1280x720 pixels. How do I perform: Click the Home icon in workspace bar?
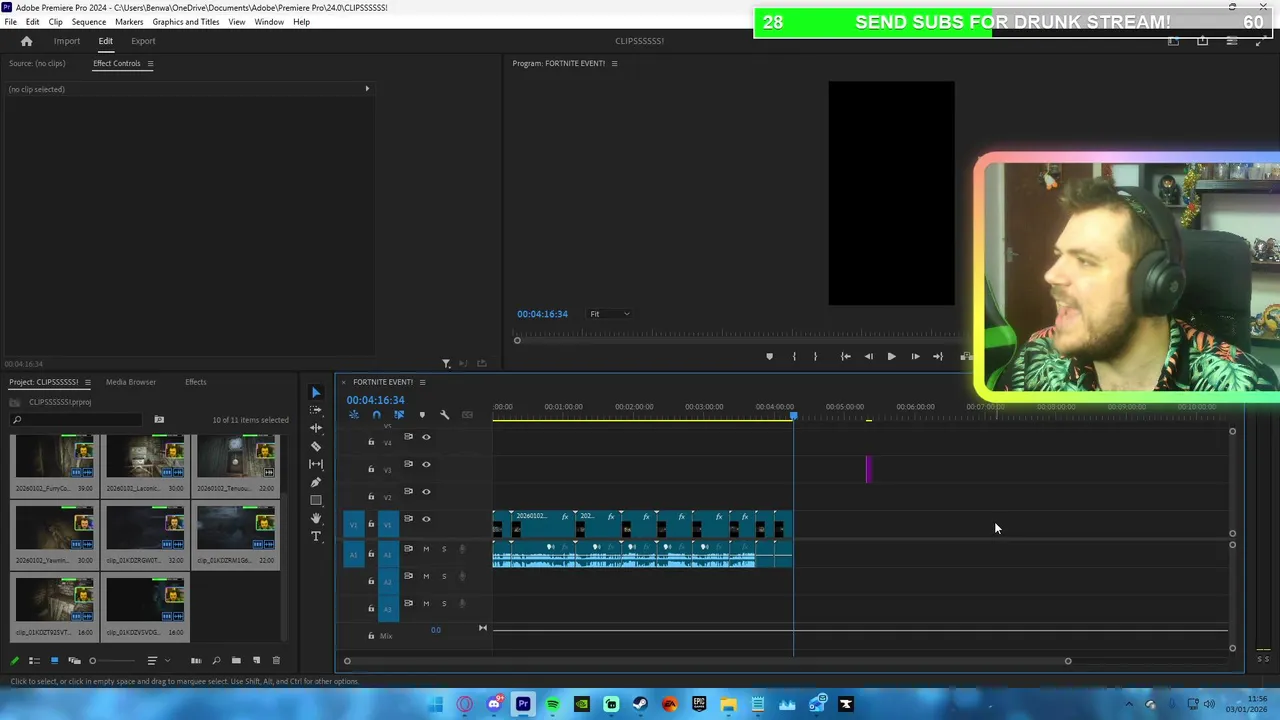[x=27, y=41]
